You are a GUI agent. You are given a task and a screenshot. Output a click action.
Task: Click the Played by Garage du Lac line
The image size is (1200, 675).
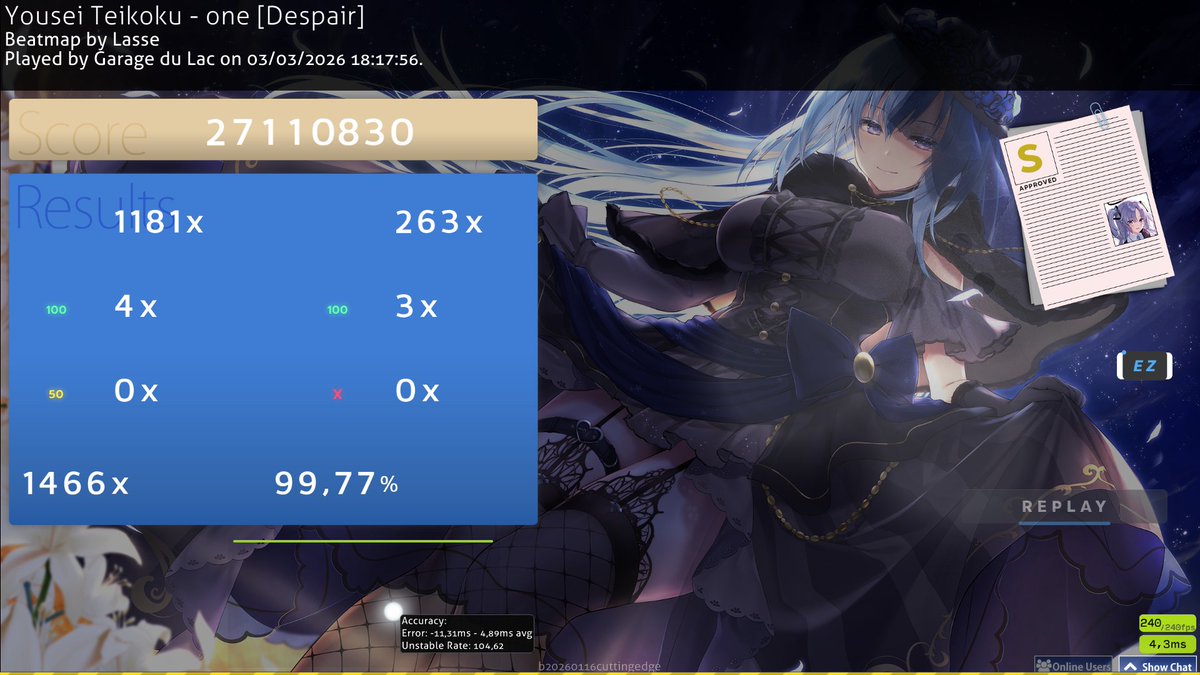coord(214,58)
